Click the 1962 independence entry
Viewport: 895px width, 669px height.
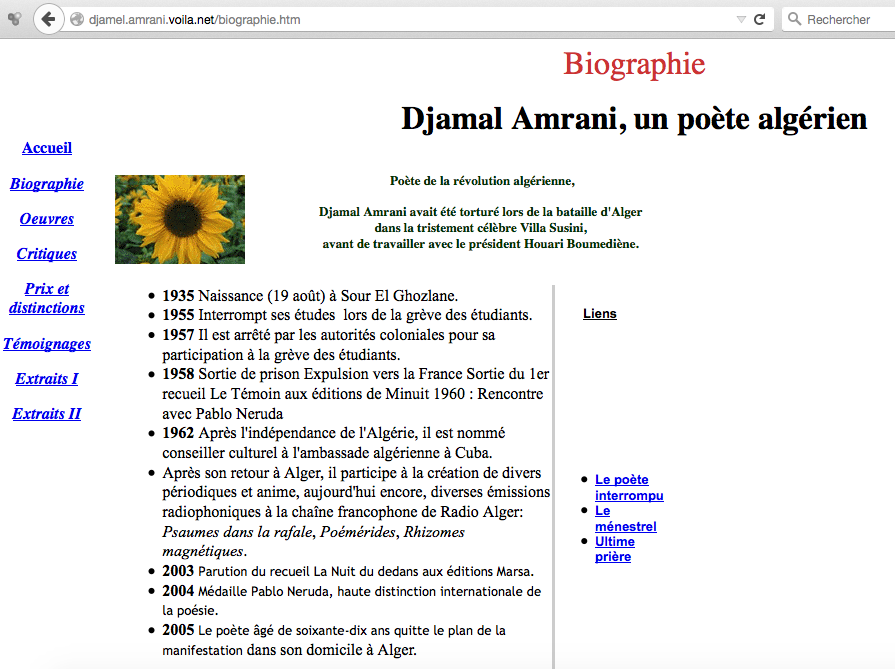334,443
